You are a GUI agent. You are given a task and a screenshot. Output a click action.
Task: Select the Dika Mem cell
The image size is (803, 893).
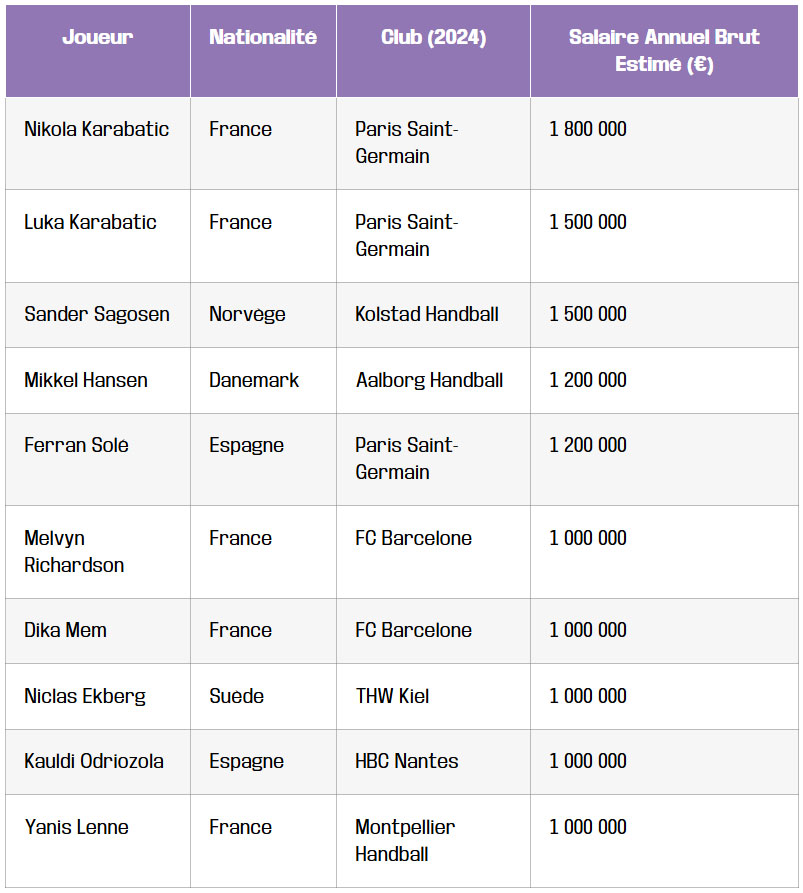65,631
